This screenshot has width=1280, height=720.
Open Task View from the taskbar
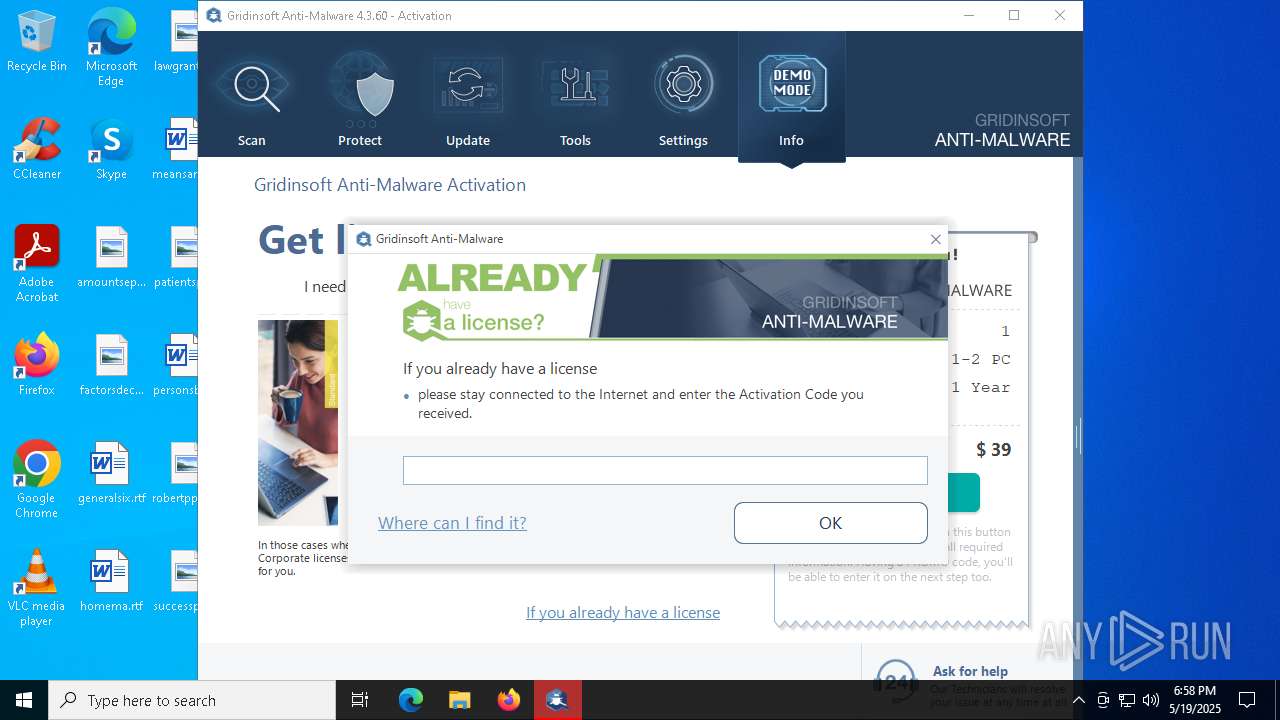360,700
